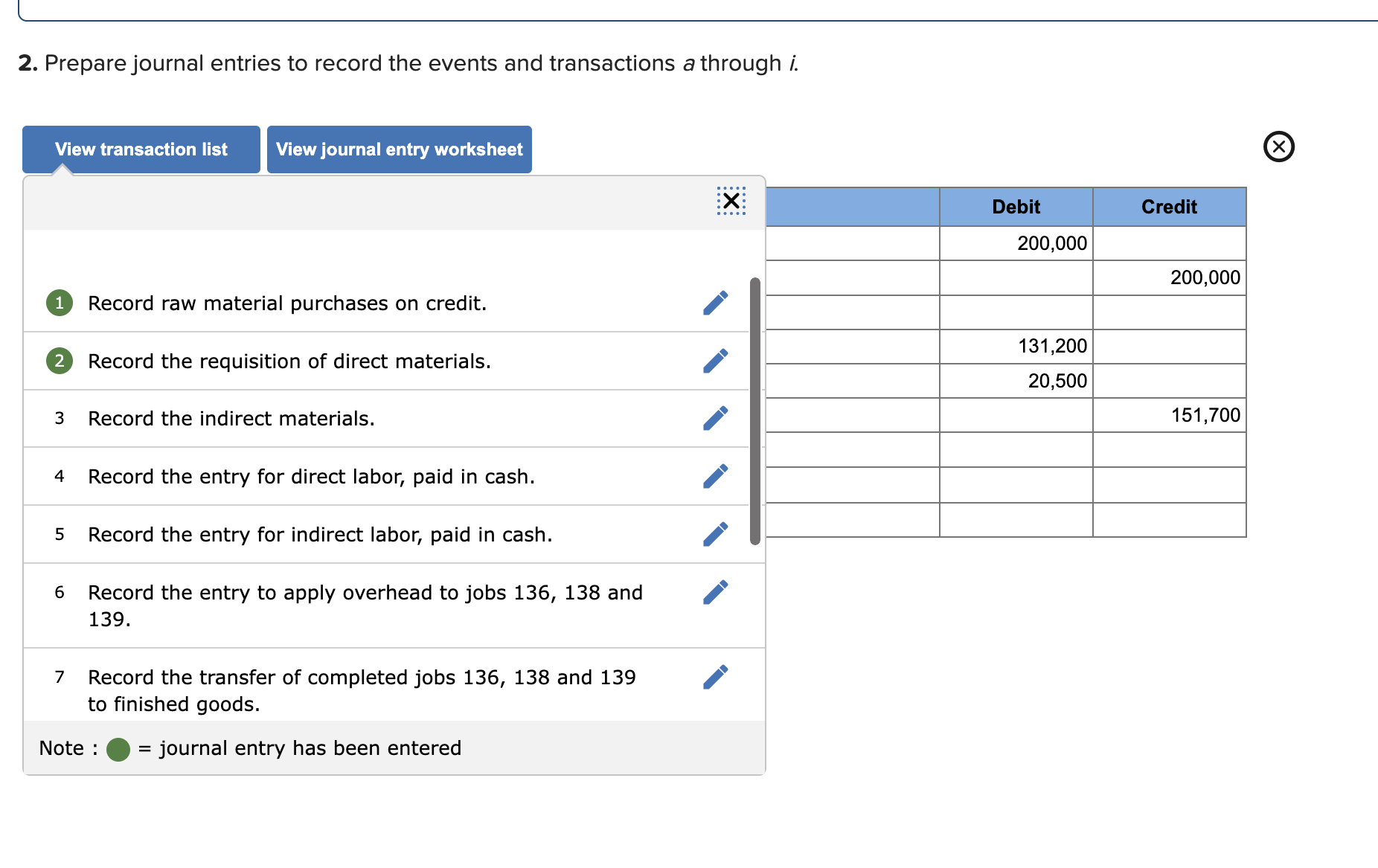Select the 131,200 debit cell
This screenshot has height=868, width=1378.
coord(1016,346)
